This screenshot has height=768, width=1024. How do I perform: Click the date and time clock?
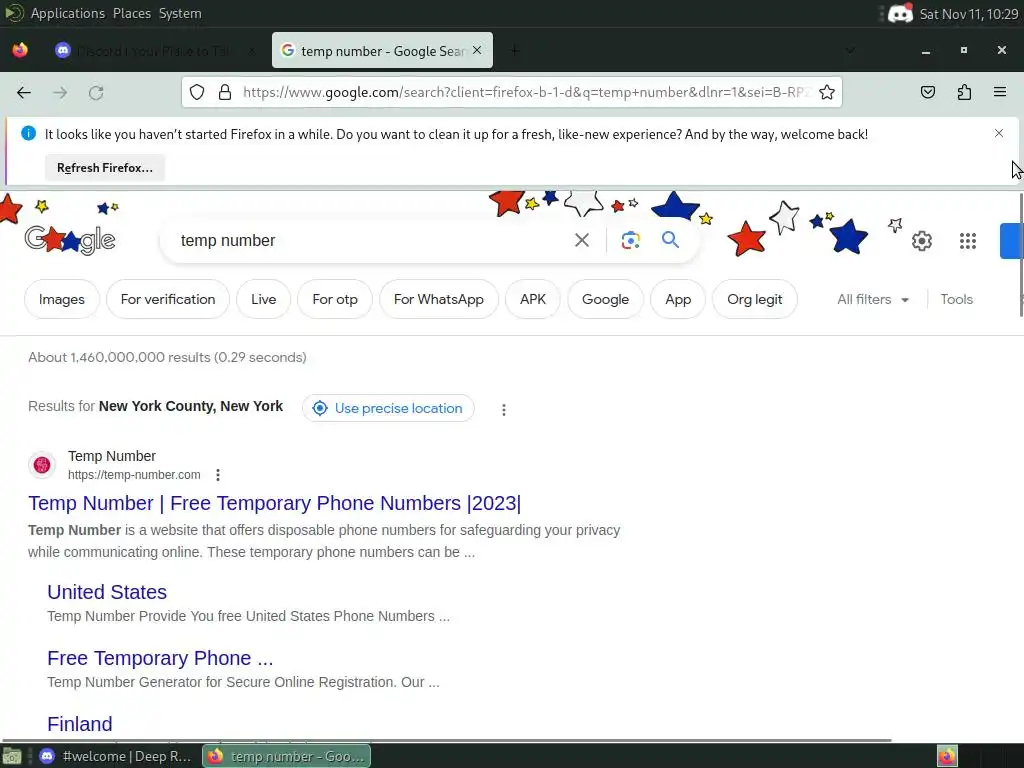click(x=968, y=13)
